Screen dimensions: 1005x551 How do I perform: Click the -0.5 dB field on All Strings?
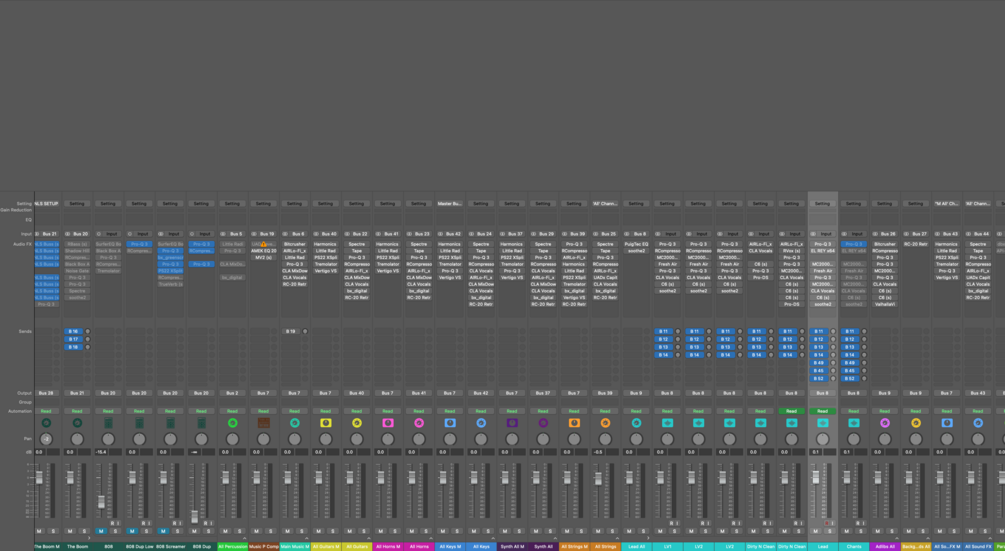coord(598,452)
